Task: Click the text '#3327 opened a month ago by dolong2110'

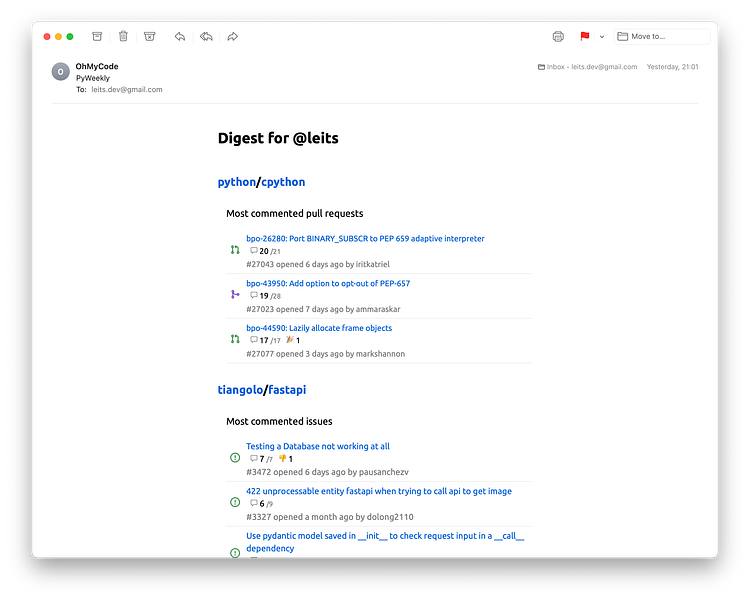Action: coord(330,517)
